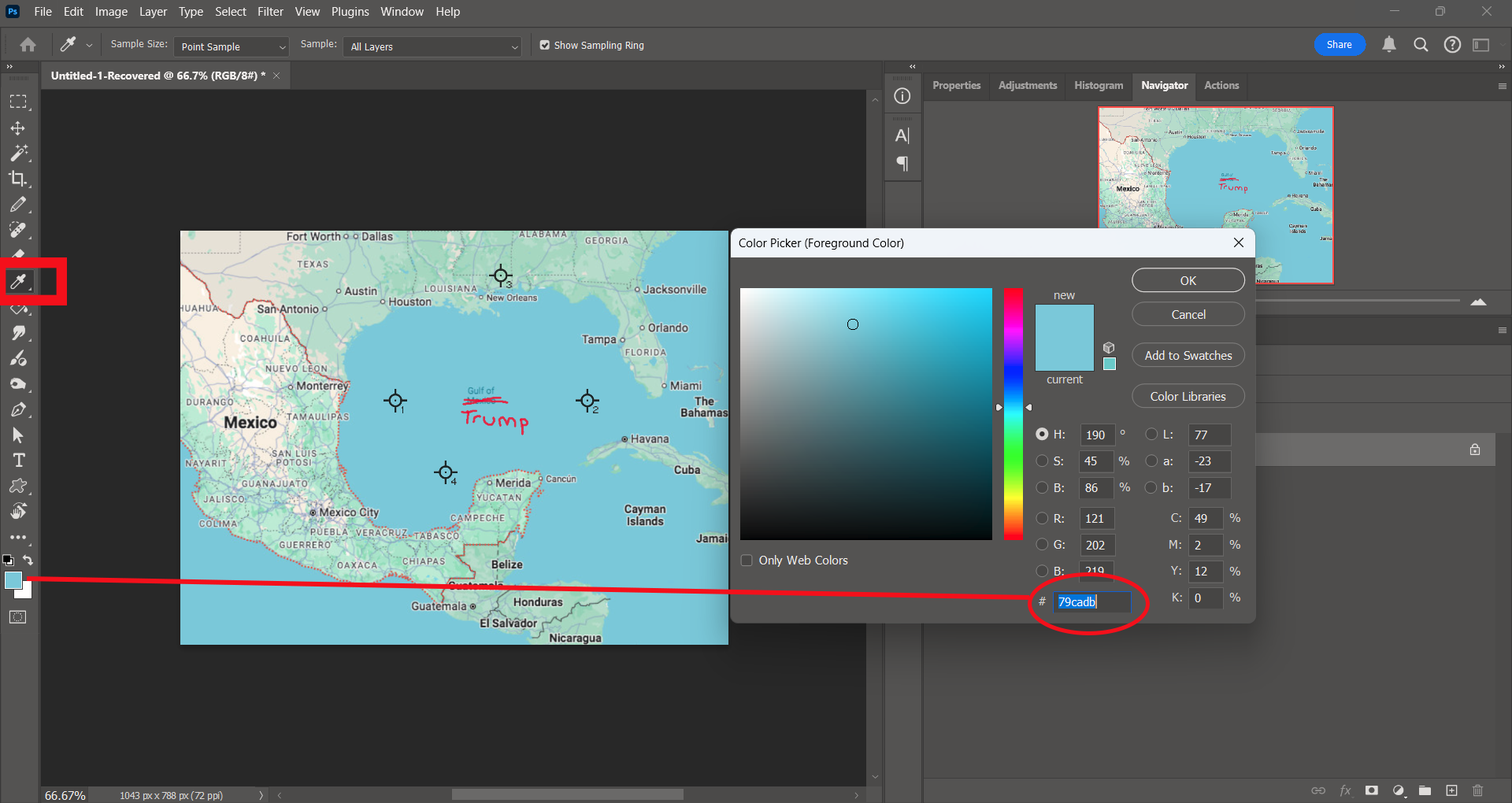Open the Sample All Layers dropdown
This screenshot has width=1512, height=803.
coord(432,46)
